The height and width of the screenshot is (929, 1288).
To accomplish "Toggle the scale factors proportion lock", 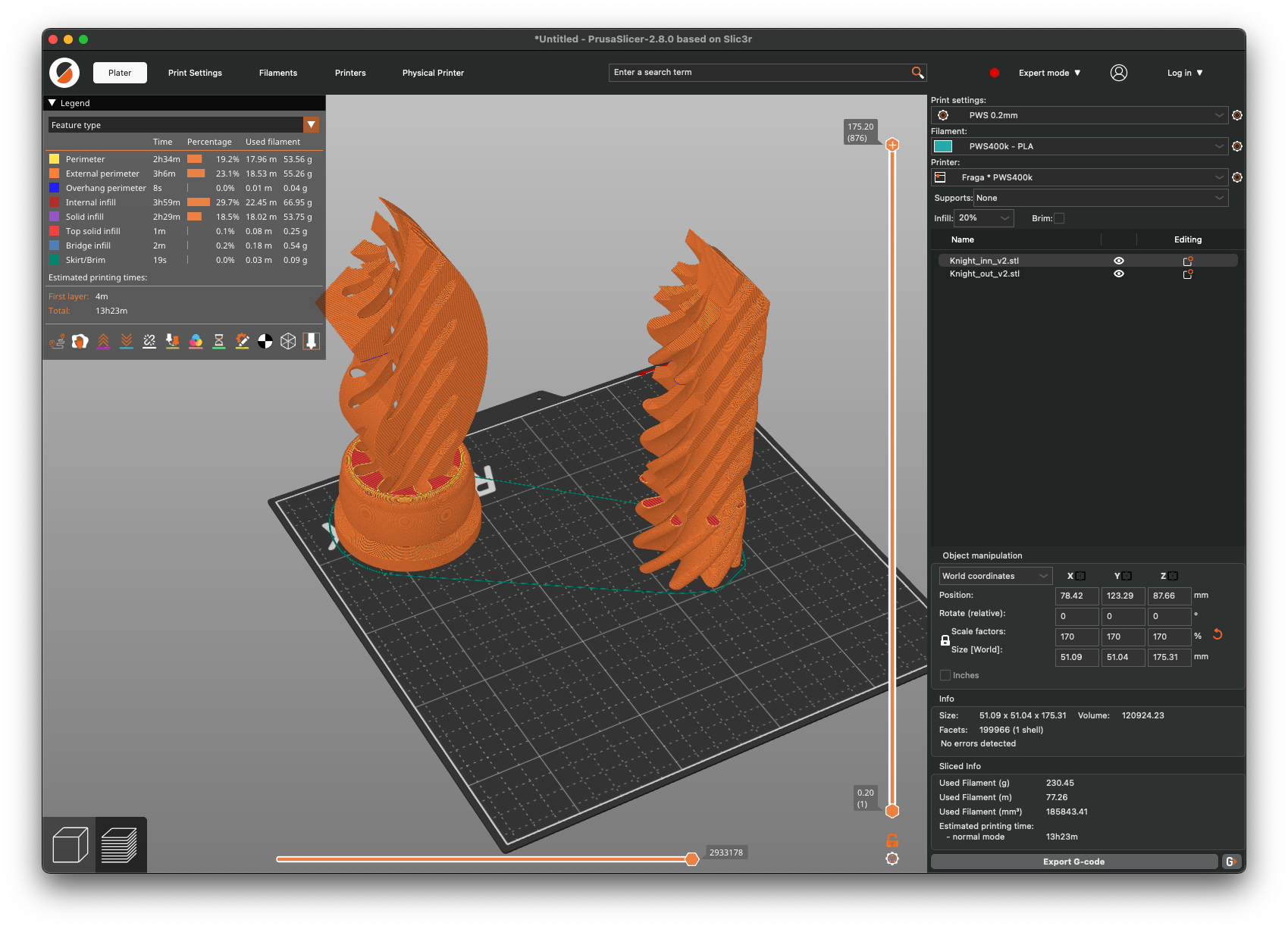I will (945, 640).
